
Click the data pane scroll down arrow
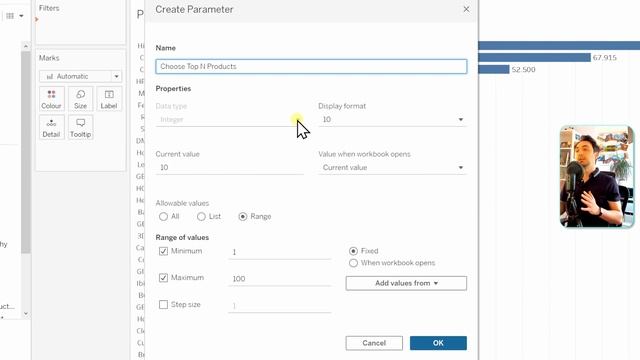pyautogui.click(x=26, y=313)
